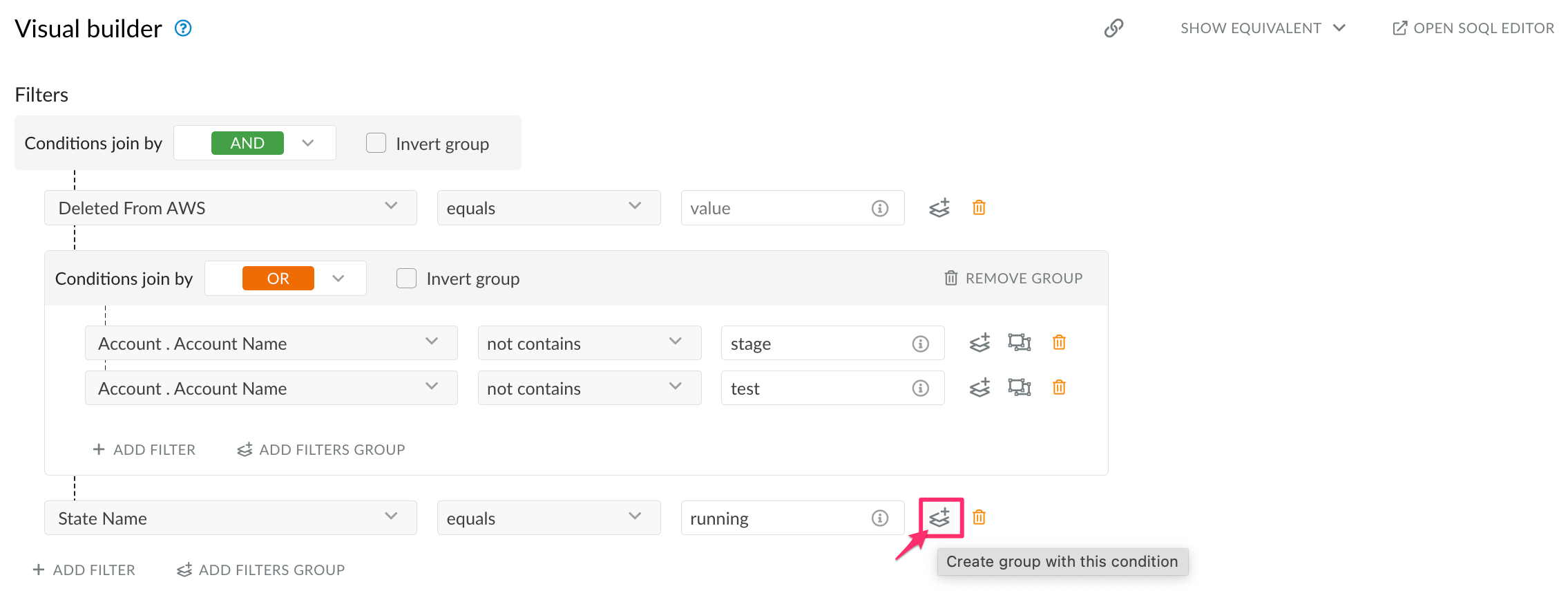Click the help icon beside Visual builder

point(182,28)
